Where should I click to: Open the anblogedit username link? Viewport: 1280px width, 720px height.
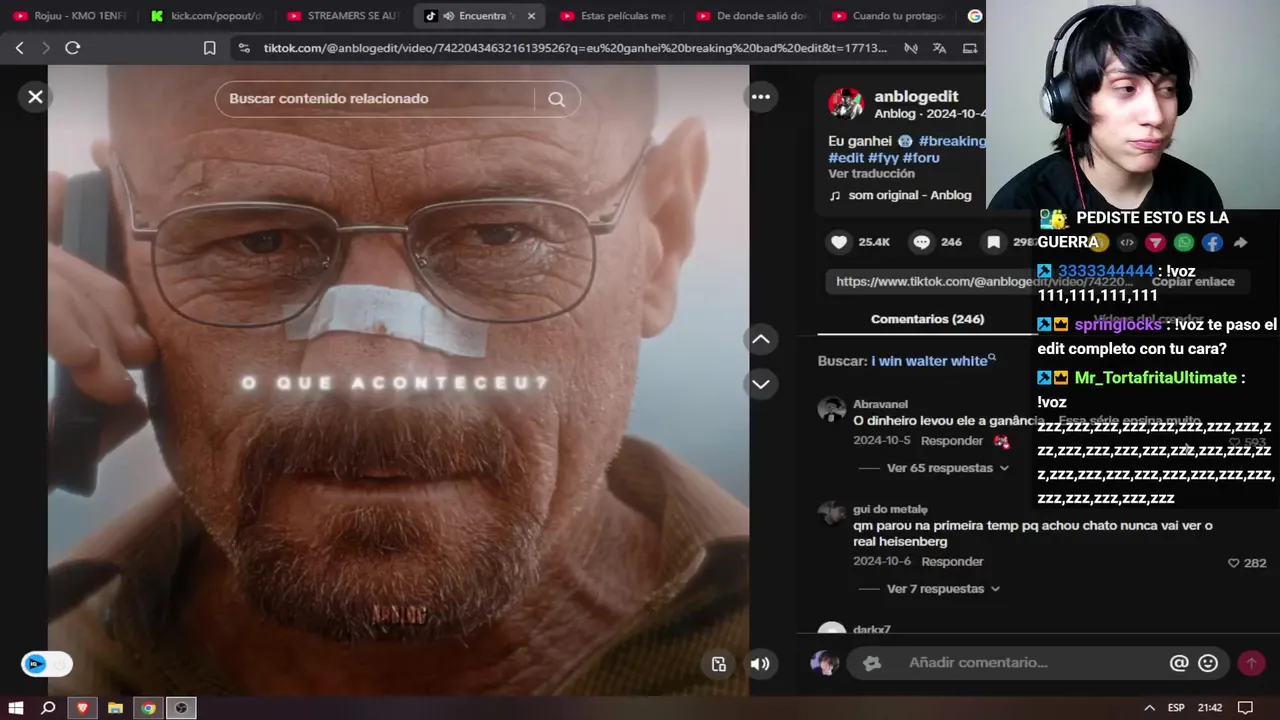[916, 96]
